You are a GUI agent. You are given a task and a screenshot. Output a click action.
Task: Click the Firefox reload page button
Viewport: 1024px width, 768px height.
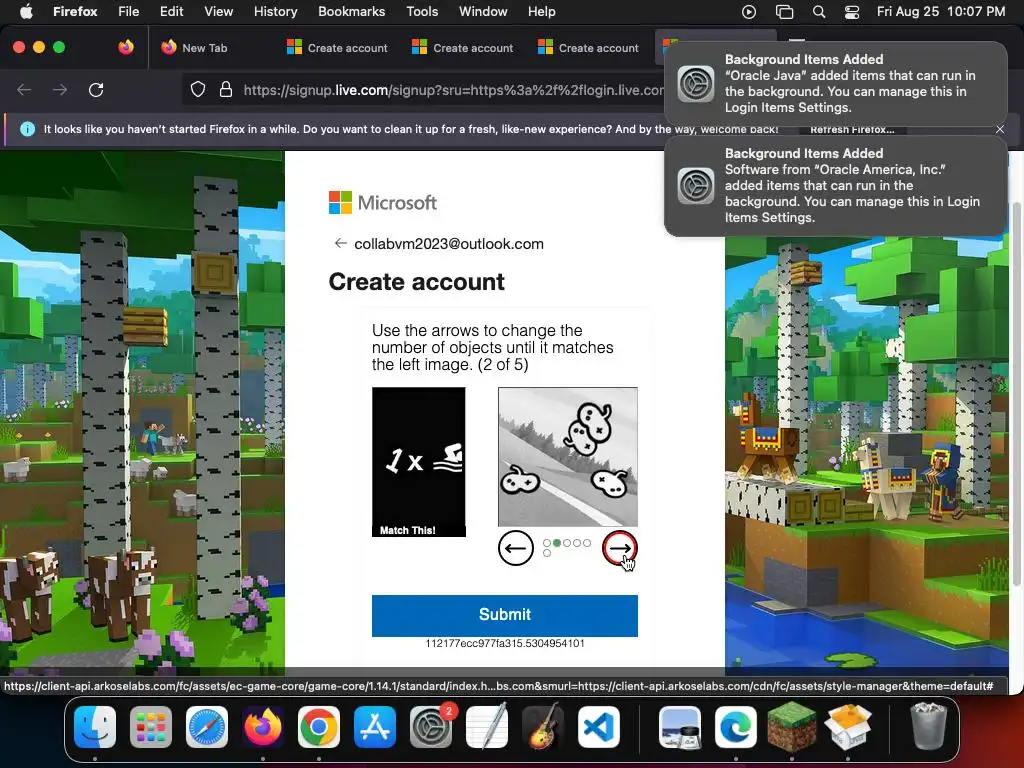click(96, 89)
